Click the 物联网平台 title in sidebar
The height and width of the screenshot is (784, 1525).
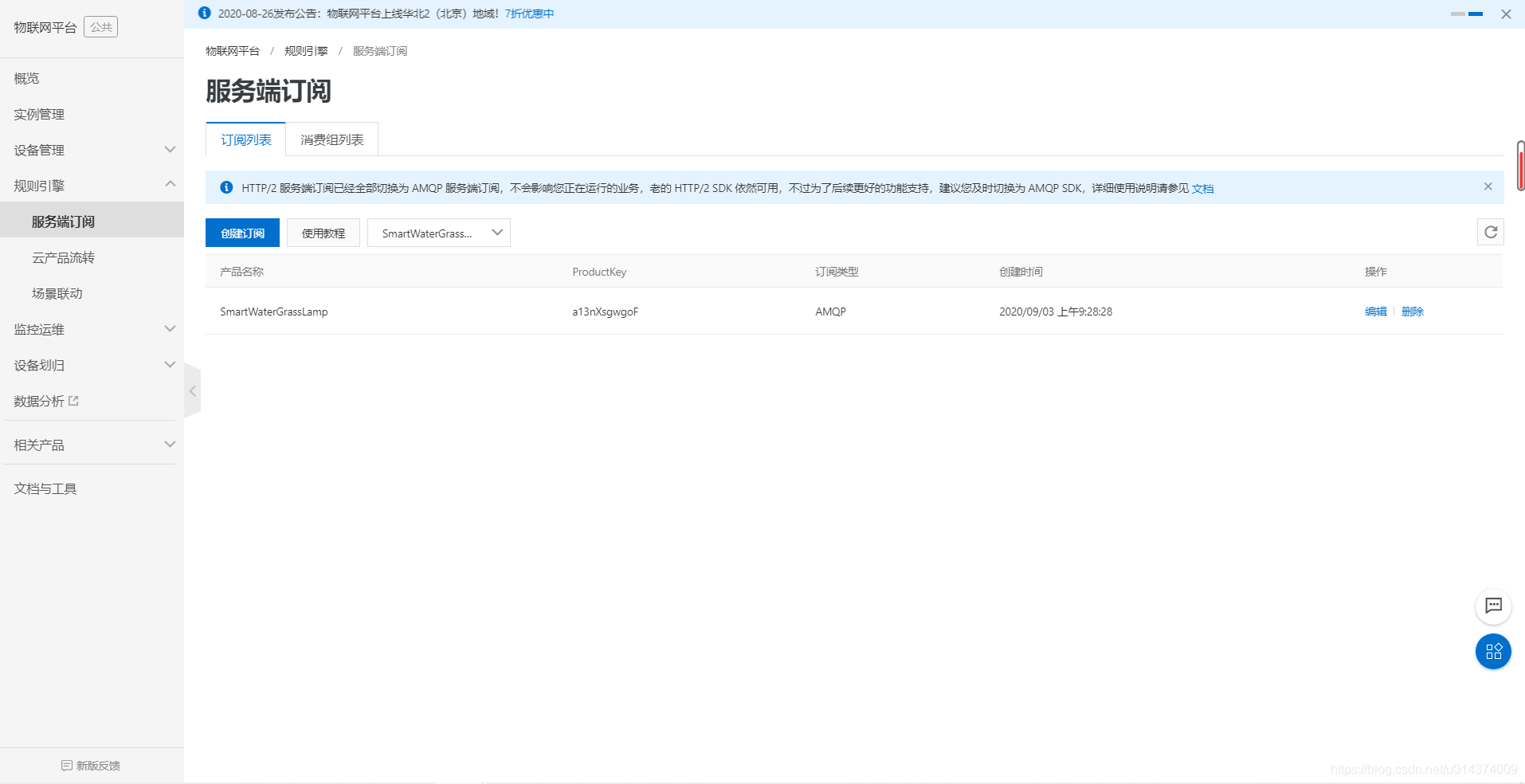click(x=45, y=27)
